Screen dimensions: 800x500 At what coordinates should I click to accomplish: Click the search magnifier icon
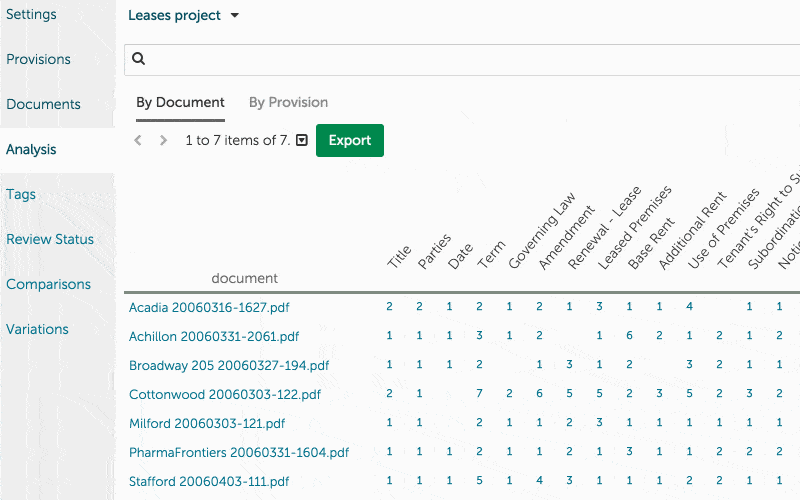click(138, 59)
